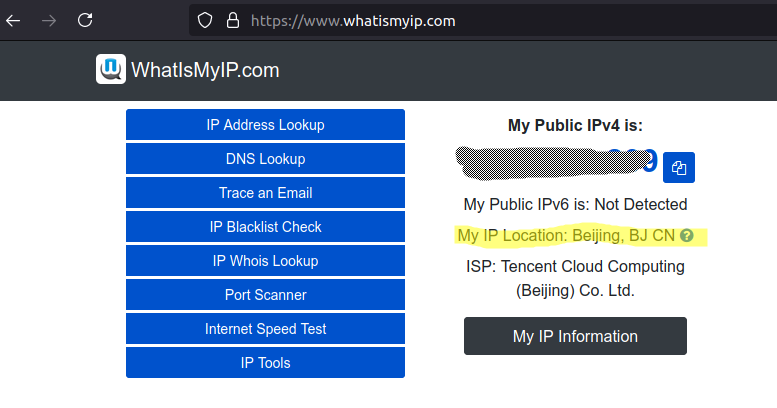The height and width of the screenshot is (408, 777).
Task: Open IP Blacklist Check
Action: (x=265, y=227)
